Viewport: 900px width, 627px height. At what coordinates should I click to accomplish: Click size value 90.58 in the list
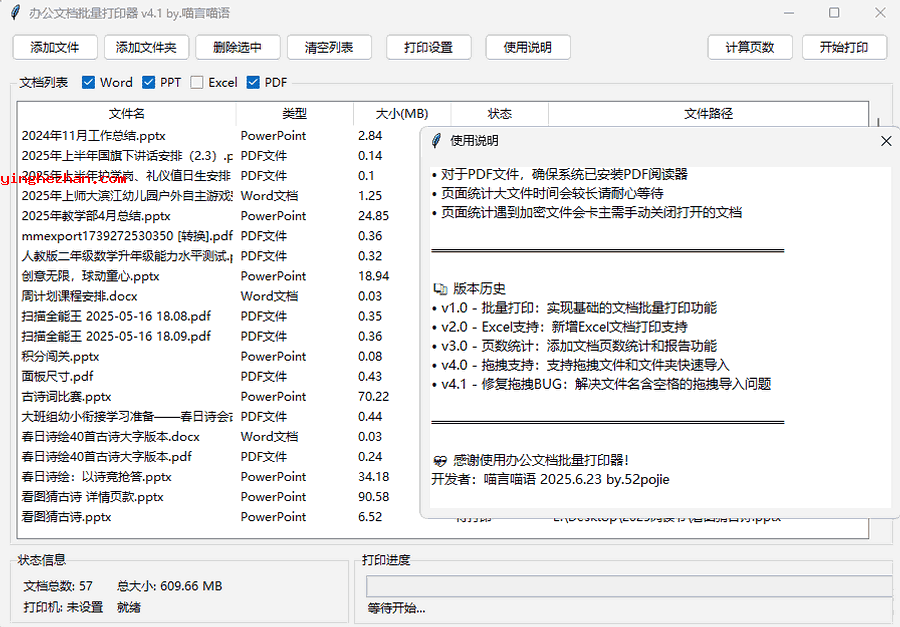[x=374, y=497]
